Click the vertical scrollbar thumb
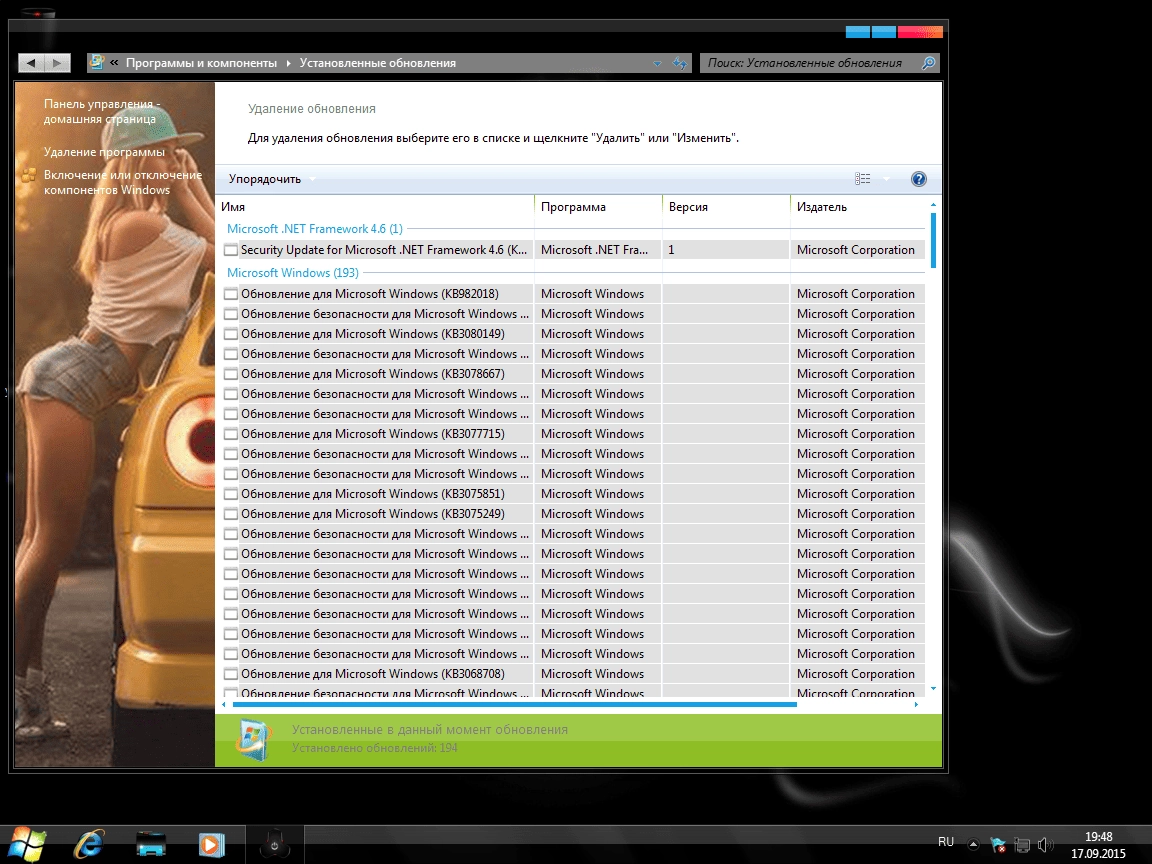 click(934, 240)
